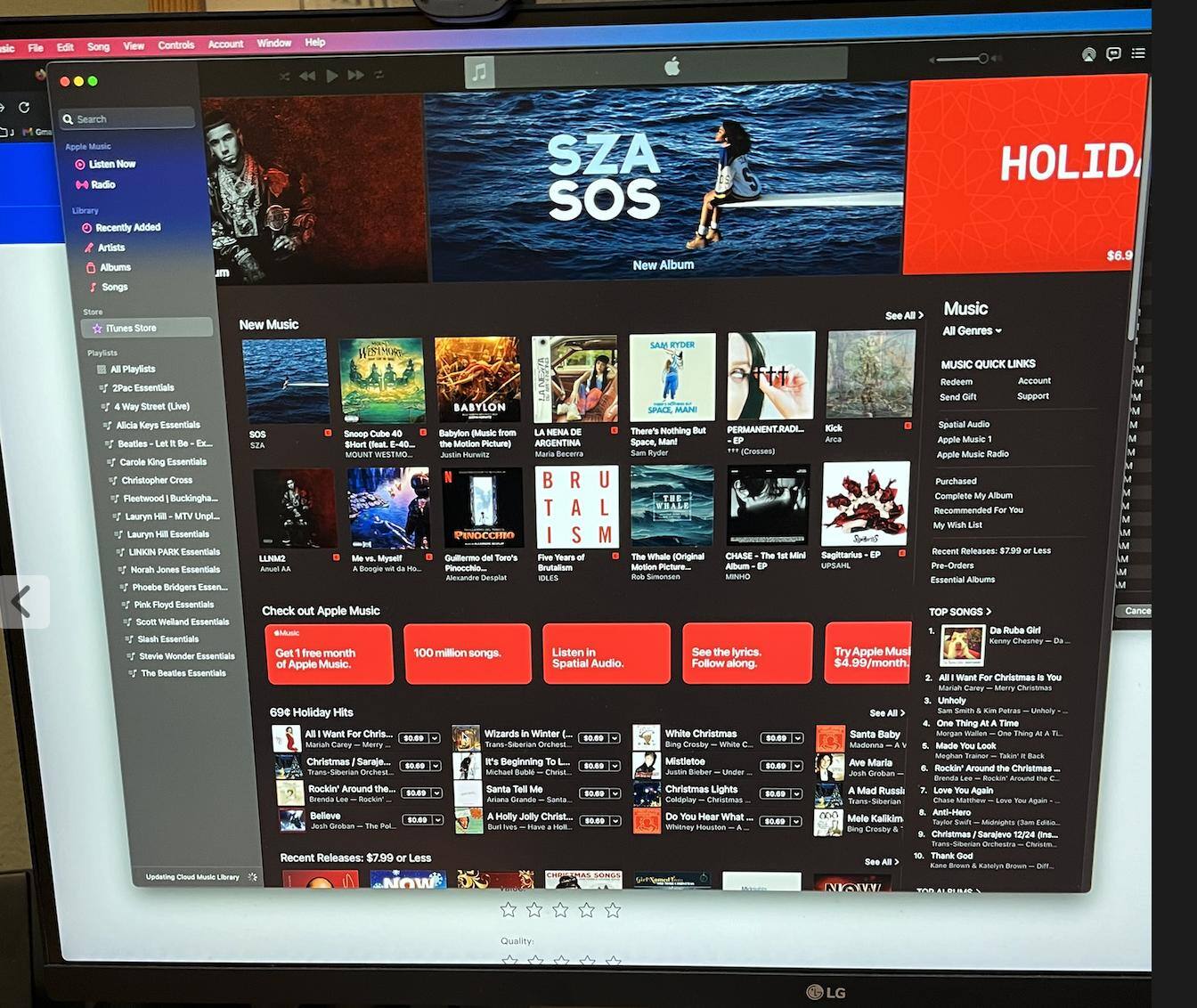
Task: Go back to the previous track
Action: 307,77
